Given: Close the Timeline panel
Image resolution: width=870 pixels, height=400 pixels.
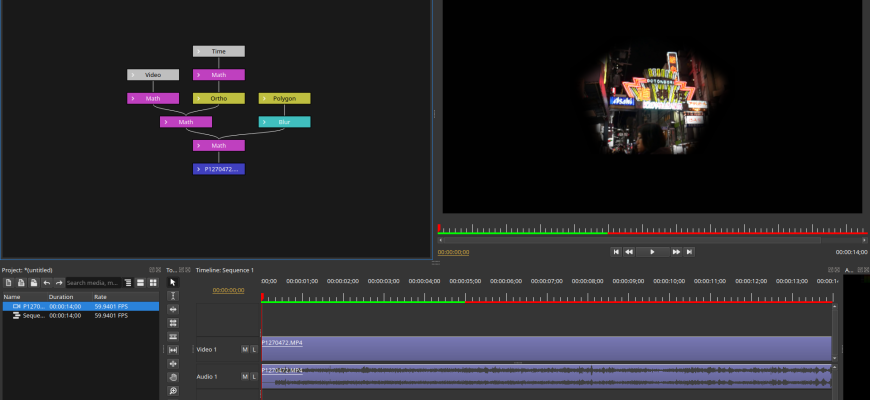Looking at the screenshot, I should [837, 270].
